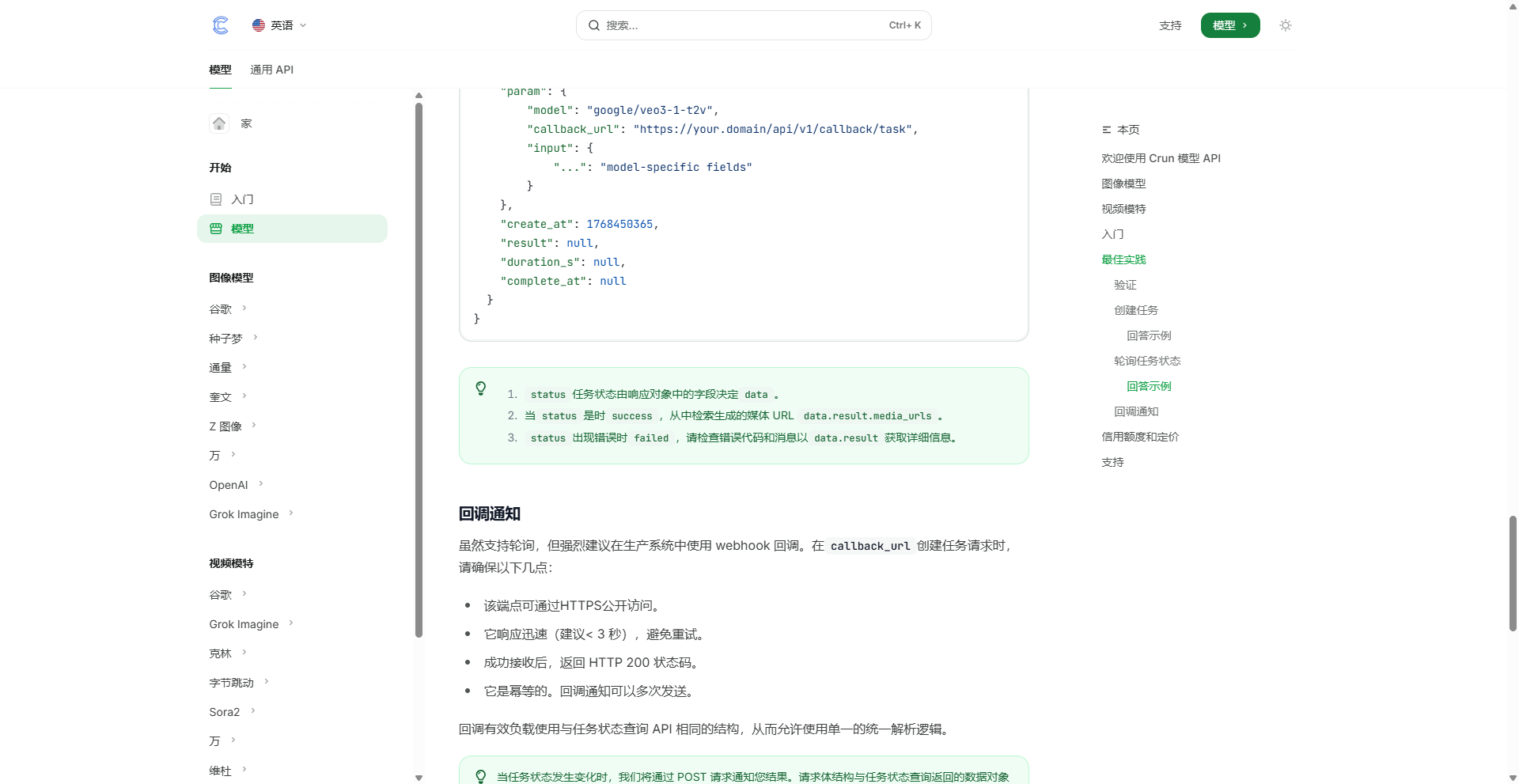Viewport: 1519px width, 784px height.
Task: Click the magnifier search icon
Action: pyautogui.click(x=594, y=25)
